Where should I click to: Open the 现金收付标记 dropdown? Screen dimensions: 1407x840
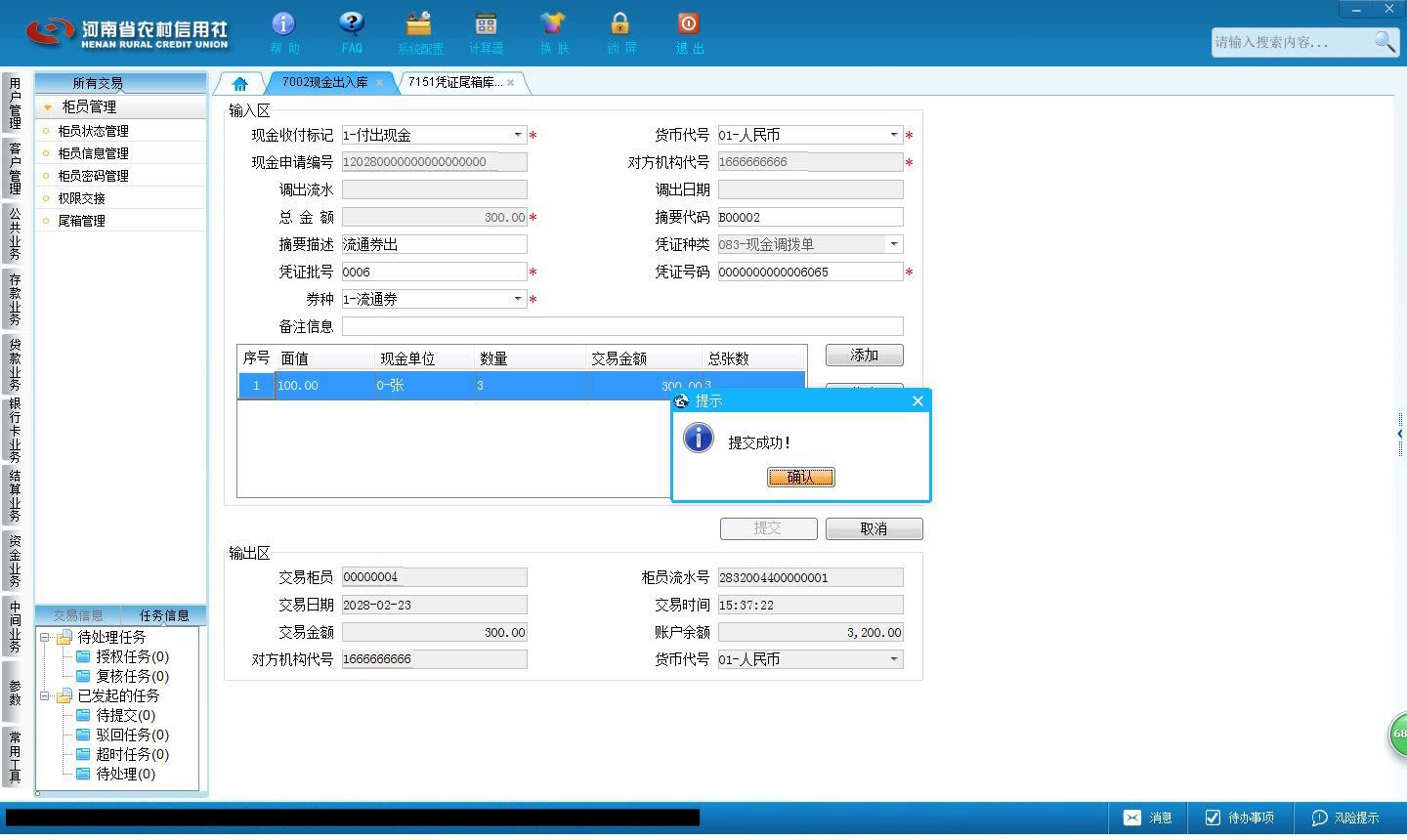(518, 135)
